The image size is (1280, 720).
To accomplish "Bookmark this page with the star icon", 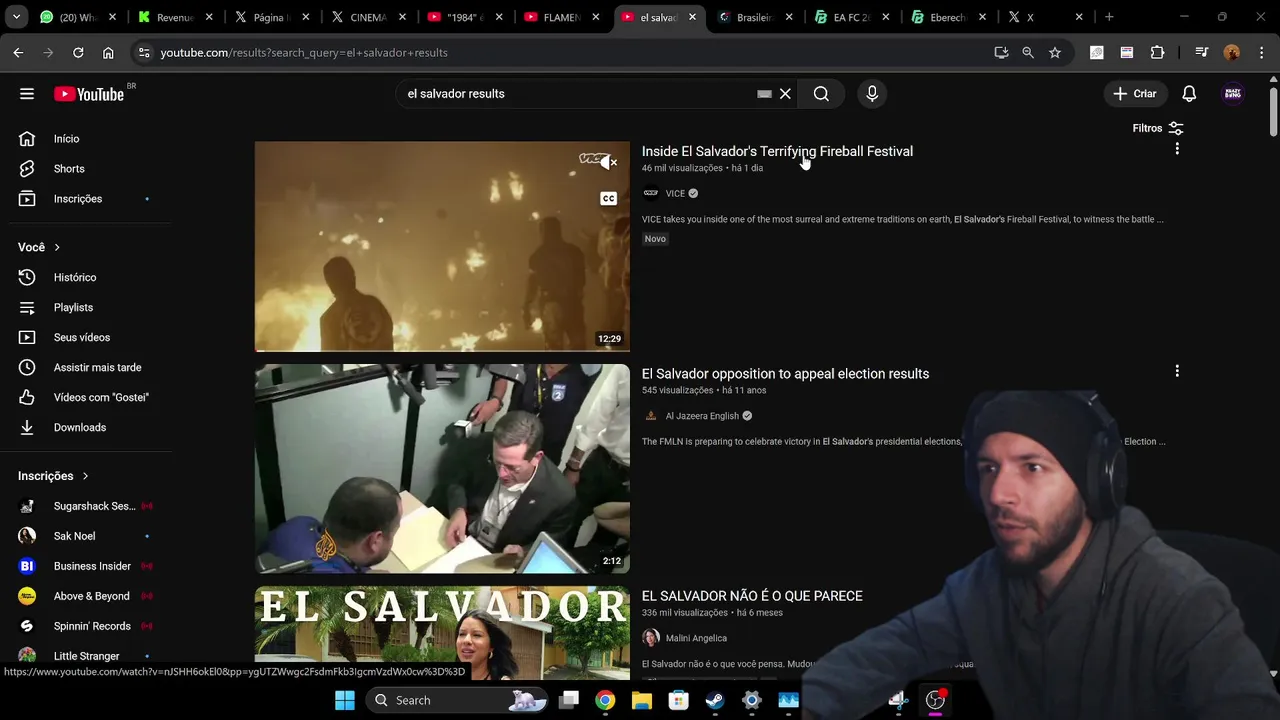I will coord(1054,53).
